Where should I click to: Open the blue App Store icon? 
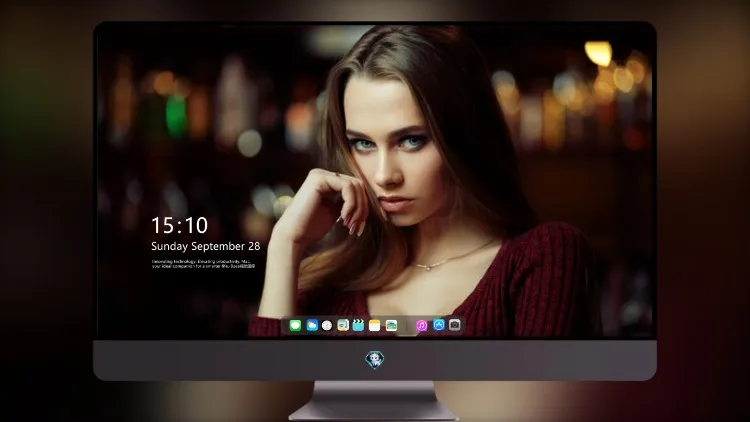point(439,325)
